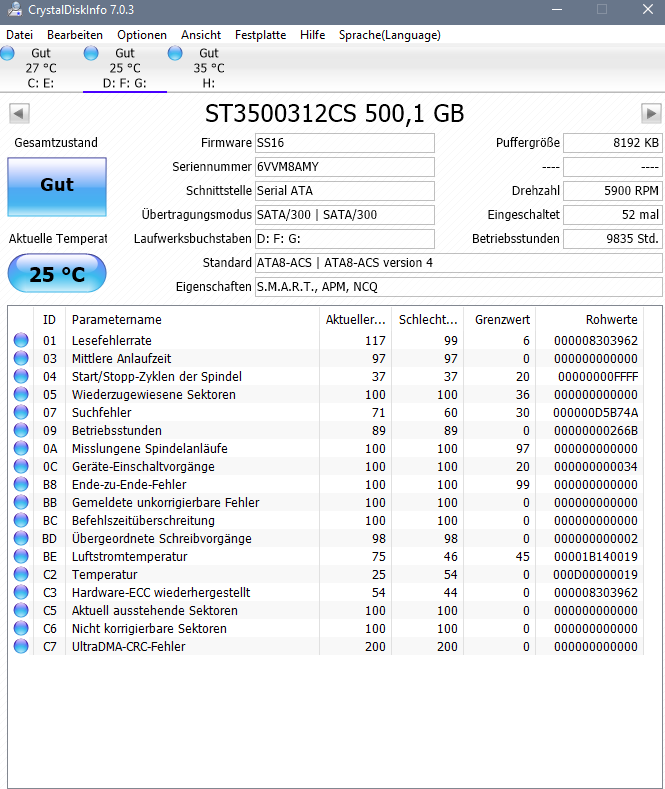Click the Puffergröße field 8192 KB
The height and width of the screenshot is (789, 665).
click(x=613, y=143)
